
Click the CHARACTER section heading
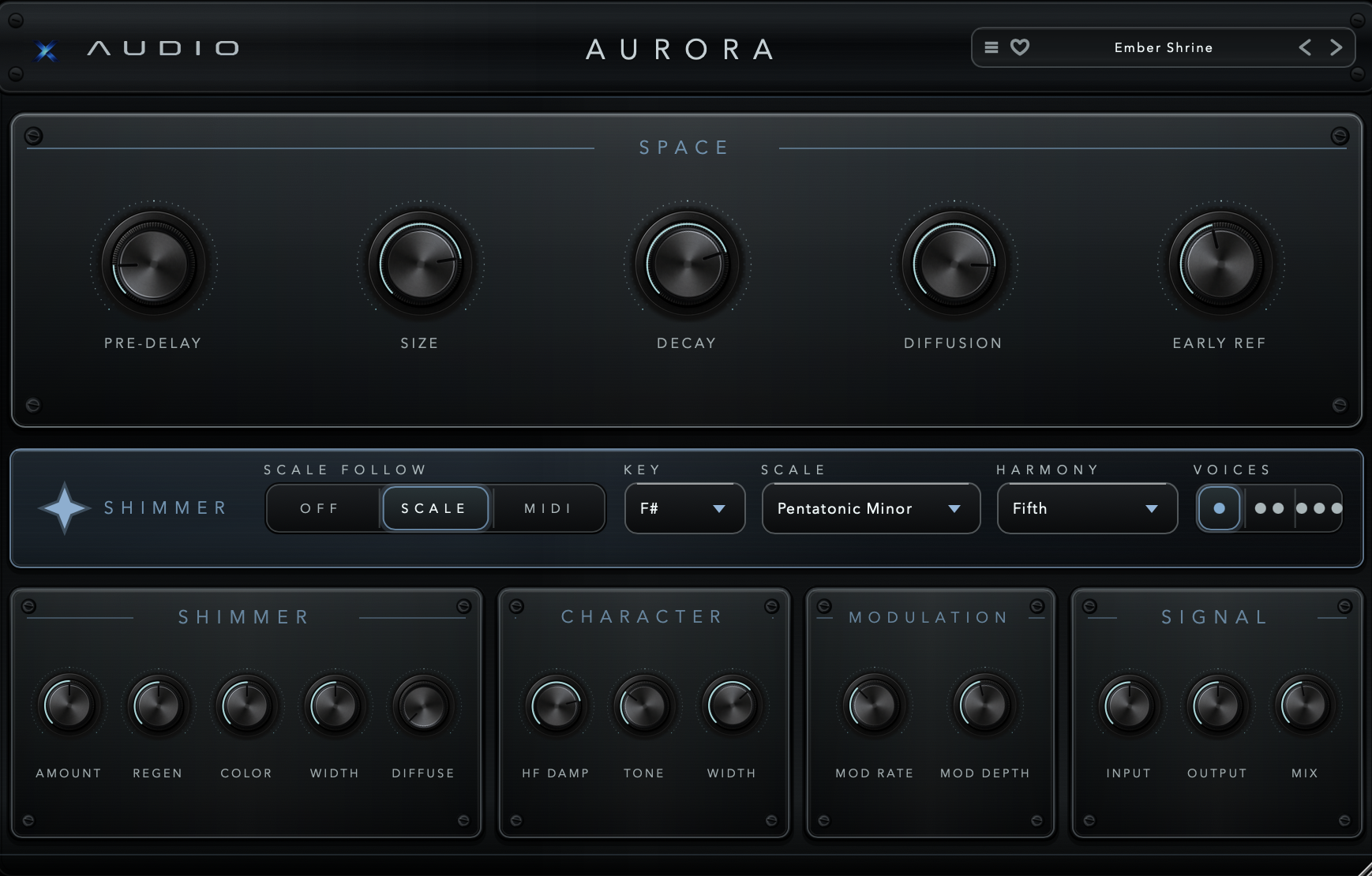(x=643, y=616)
